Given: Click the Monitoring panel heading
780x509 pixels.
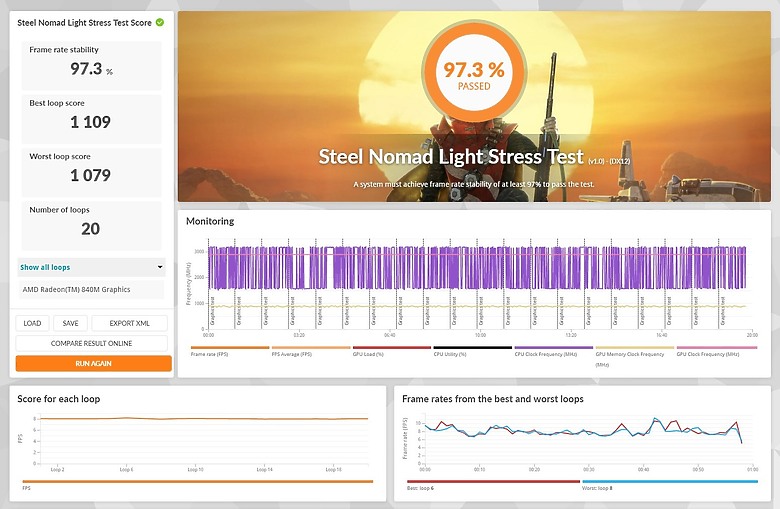Looking at the screenshot, I should click(210, 221).
